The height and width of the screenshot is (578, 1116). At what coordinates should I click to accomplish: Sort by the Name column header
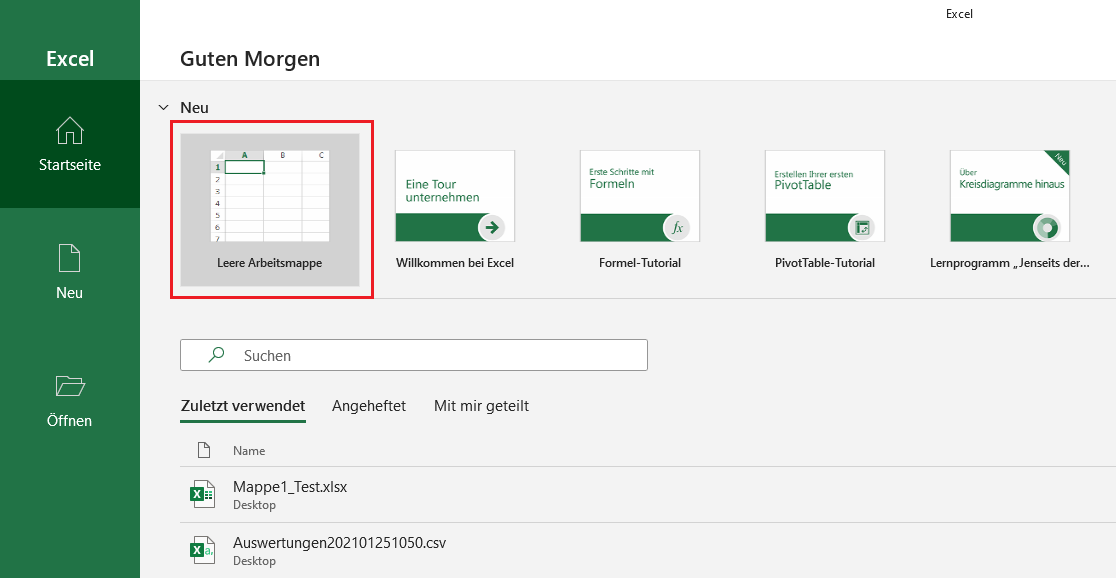(249, 451)
